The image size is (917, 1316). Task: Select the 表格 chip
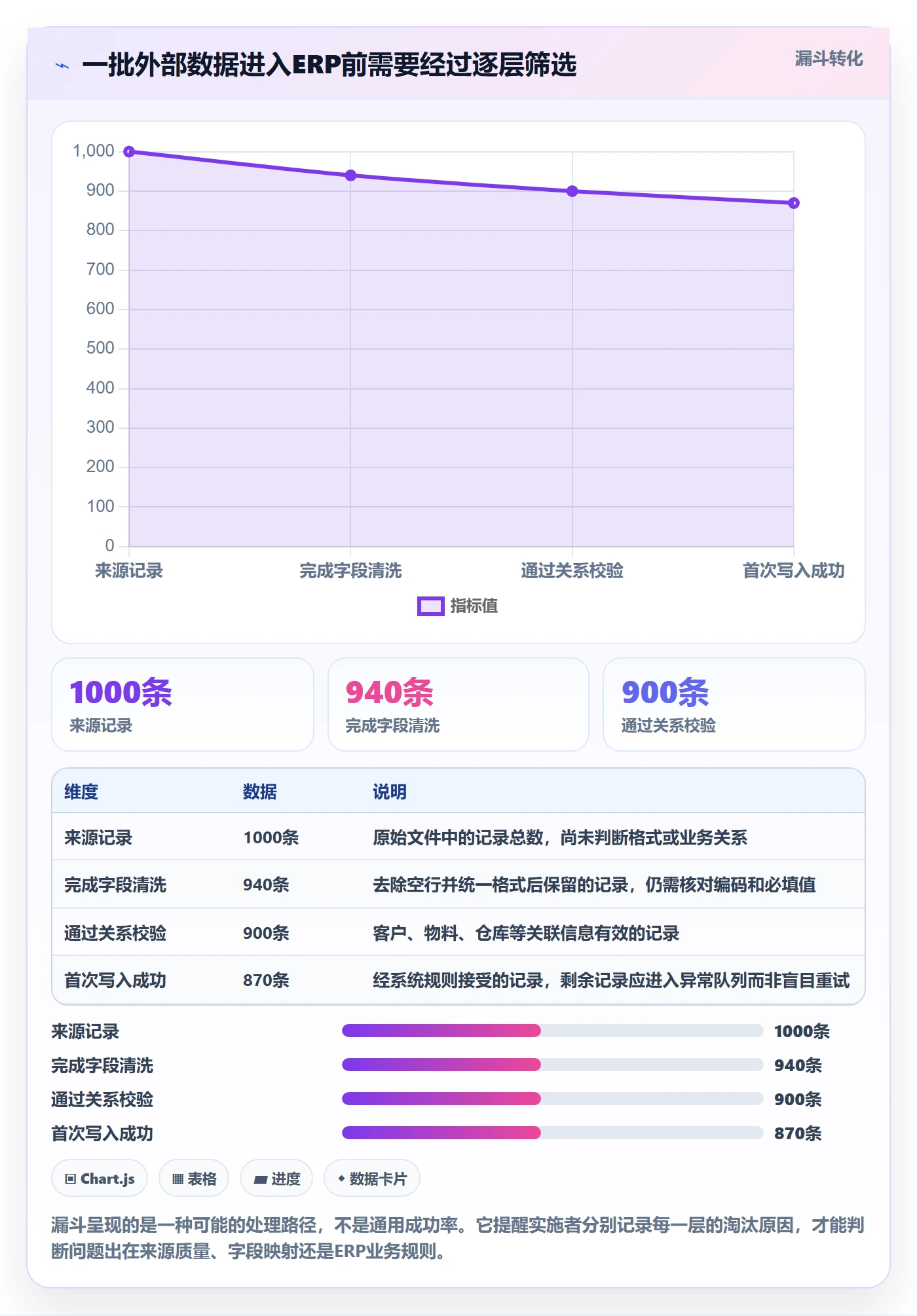pos(194,1179)
